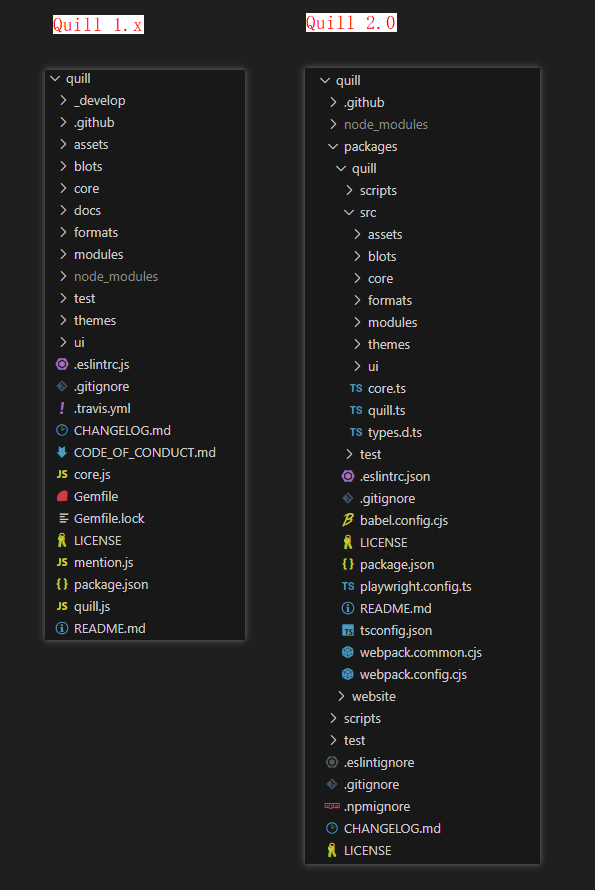Expand the docs folder in Quill 1.x
595x890 pixels.
[63, 211]
